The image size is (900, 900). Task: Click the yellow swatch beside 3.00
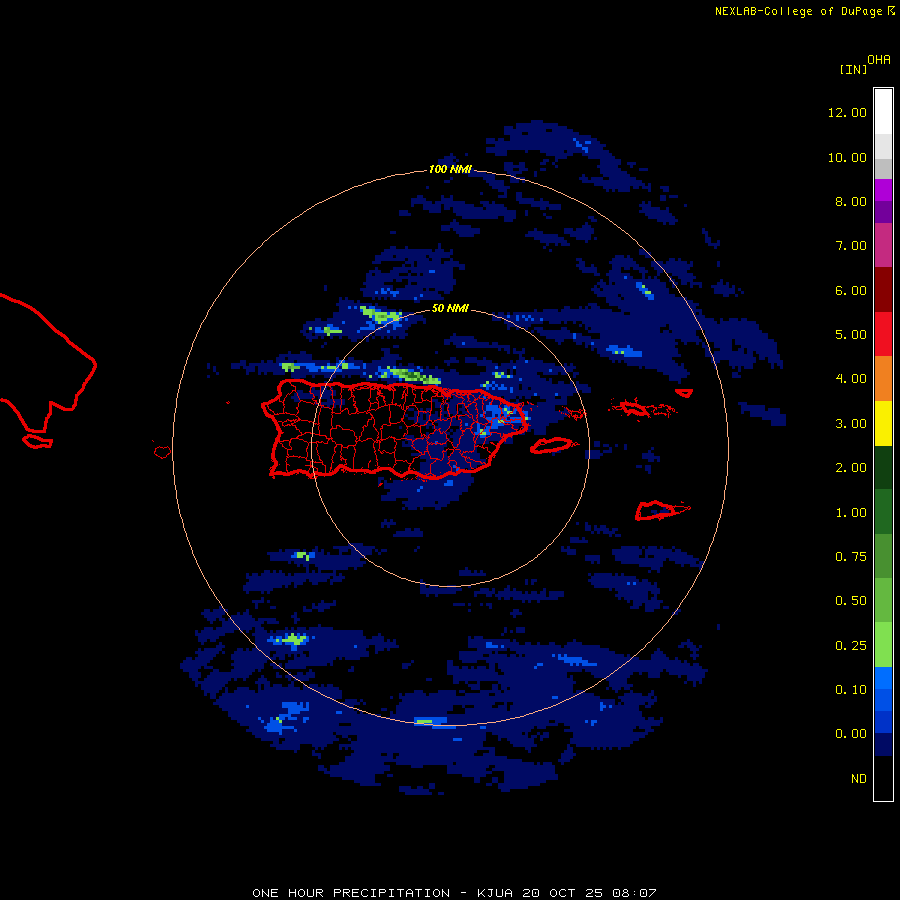tap(883, 423)
